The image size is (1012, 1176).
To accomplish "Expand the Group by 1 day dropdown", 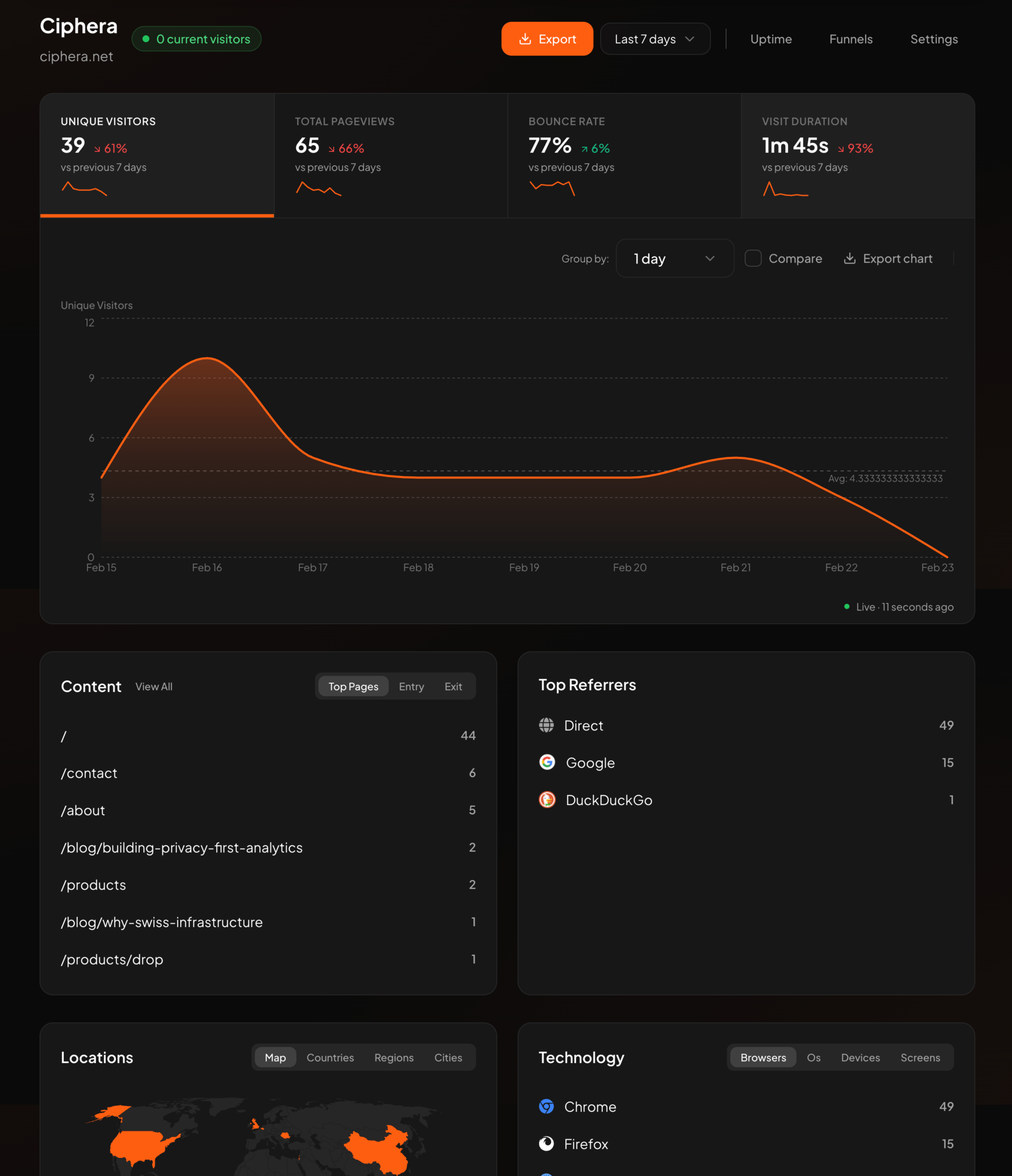I will (x=674, y=258).
